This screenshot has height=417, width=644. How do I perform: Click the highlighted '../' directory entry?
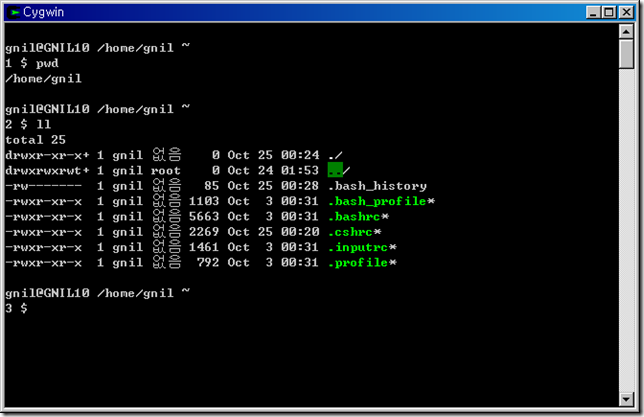[x=339, y=170]
